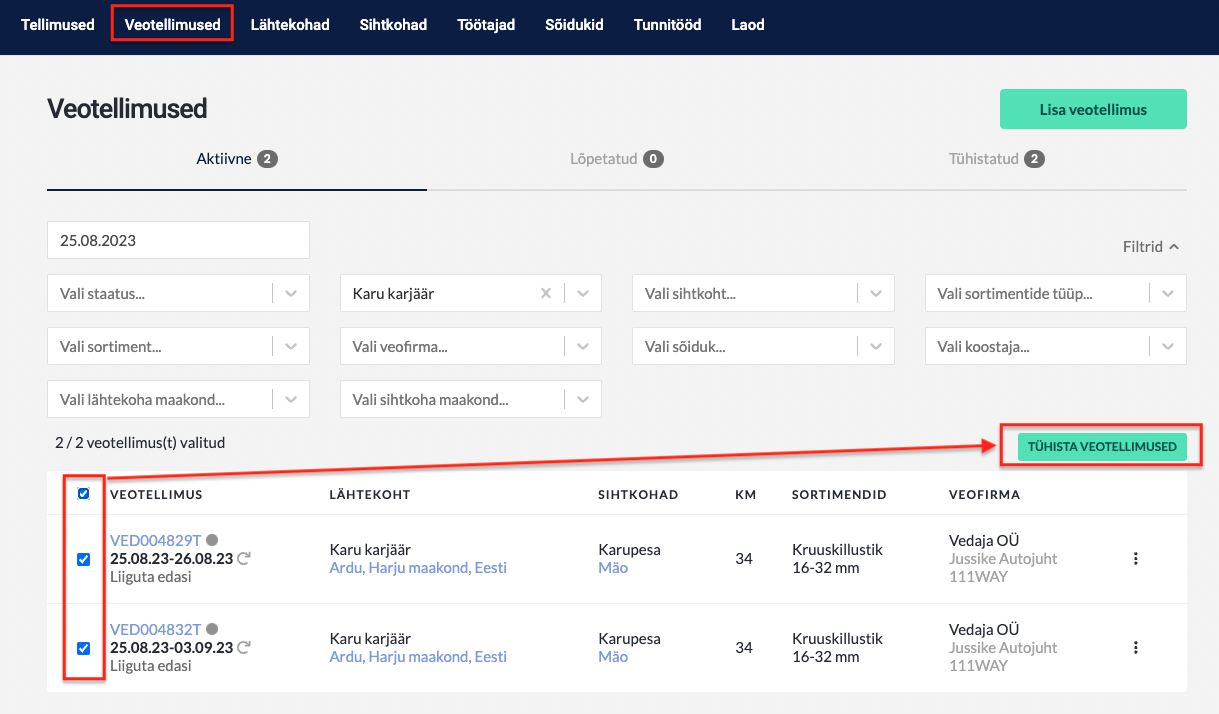Viewport: 1219px width, 714px height.
Task: Click the Sihtkohad column header
Action: [638, 494]
